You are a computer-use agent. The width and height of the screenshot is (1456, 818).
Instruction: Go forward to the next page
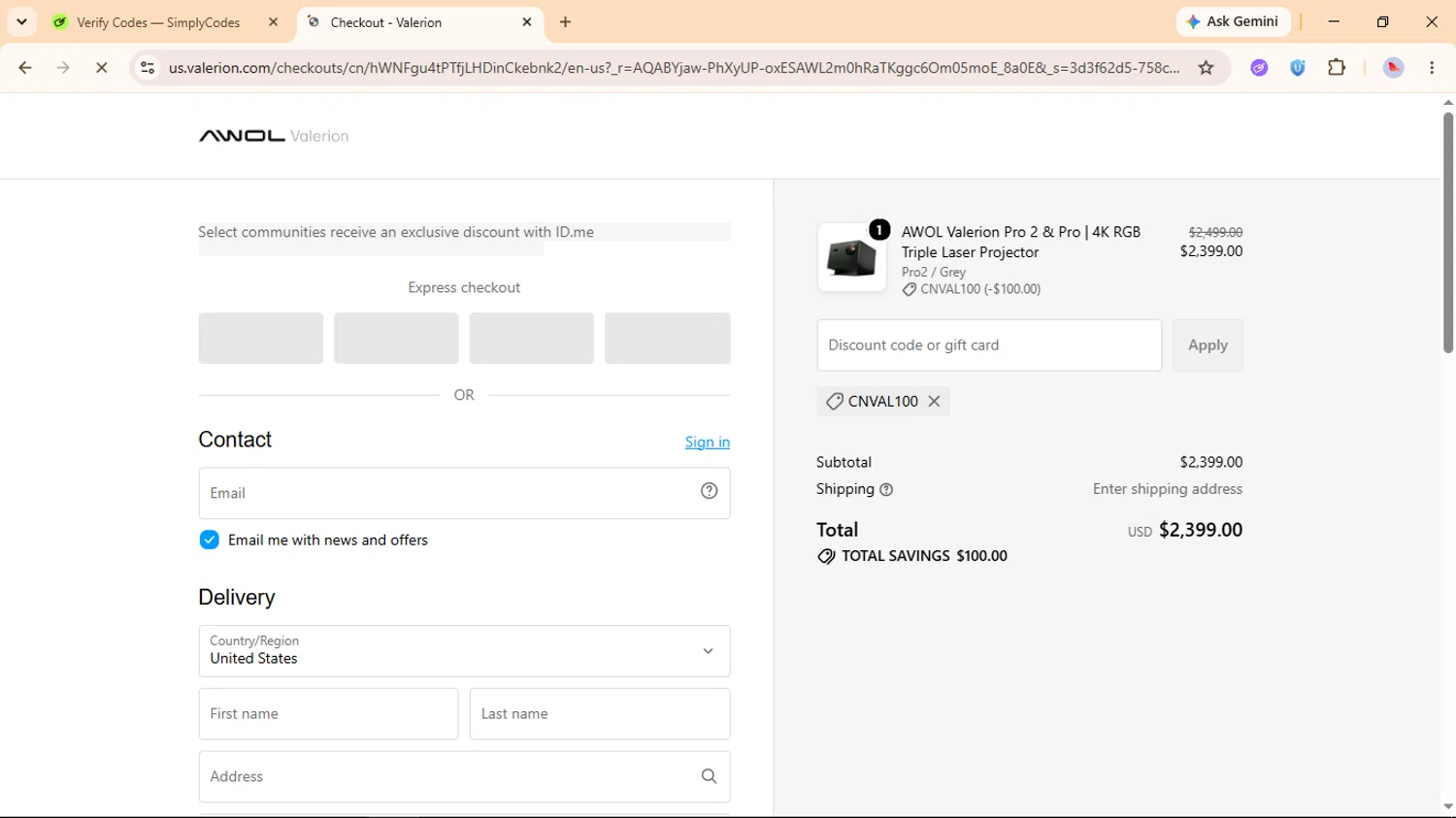[63, 68]
